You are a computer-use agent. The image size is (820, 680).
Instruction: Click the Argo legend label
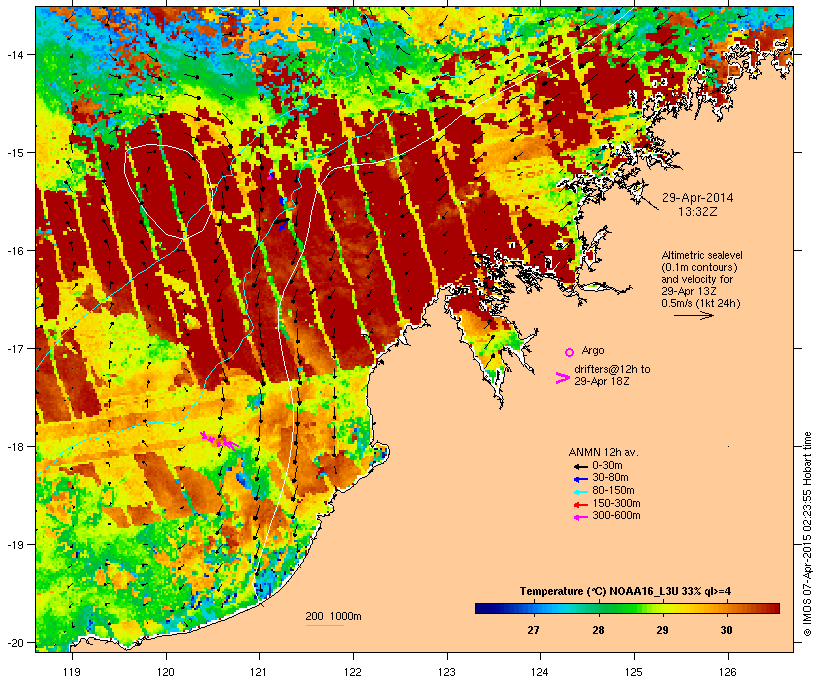593,350
